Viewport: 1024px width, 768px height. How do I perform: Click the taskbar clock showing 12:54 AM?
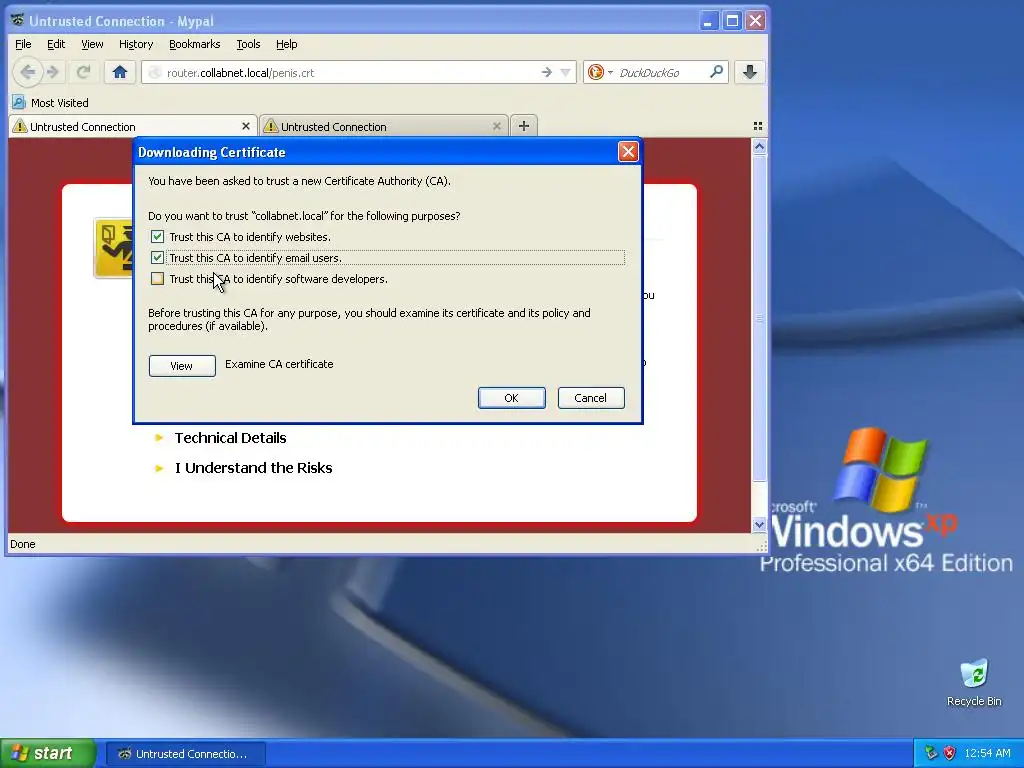click(x=987, y=754)
